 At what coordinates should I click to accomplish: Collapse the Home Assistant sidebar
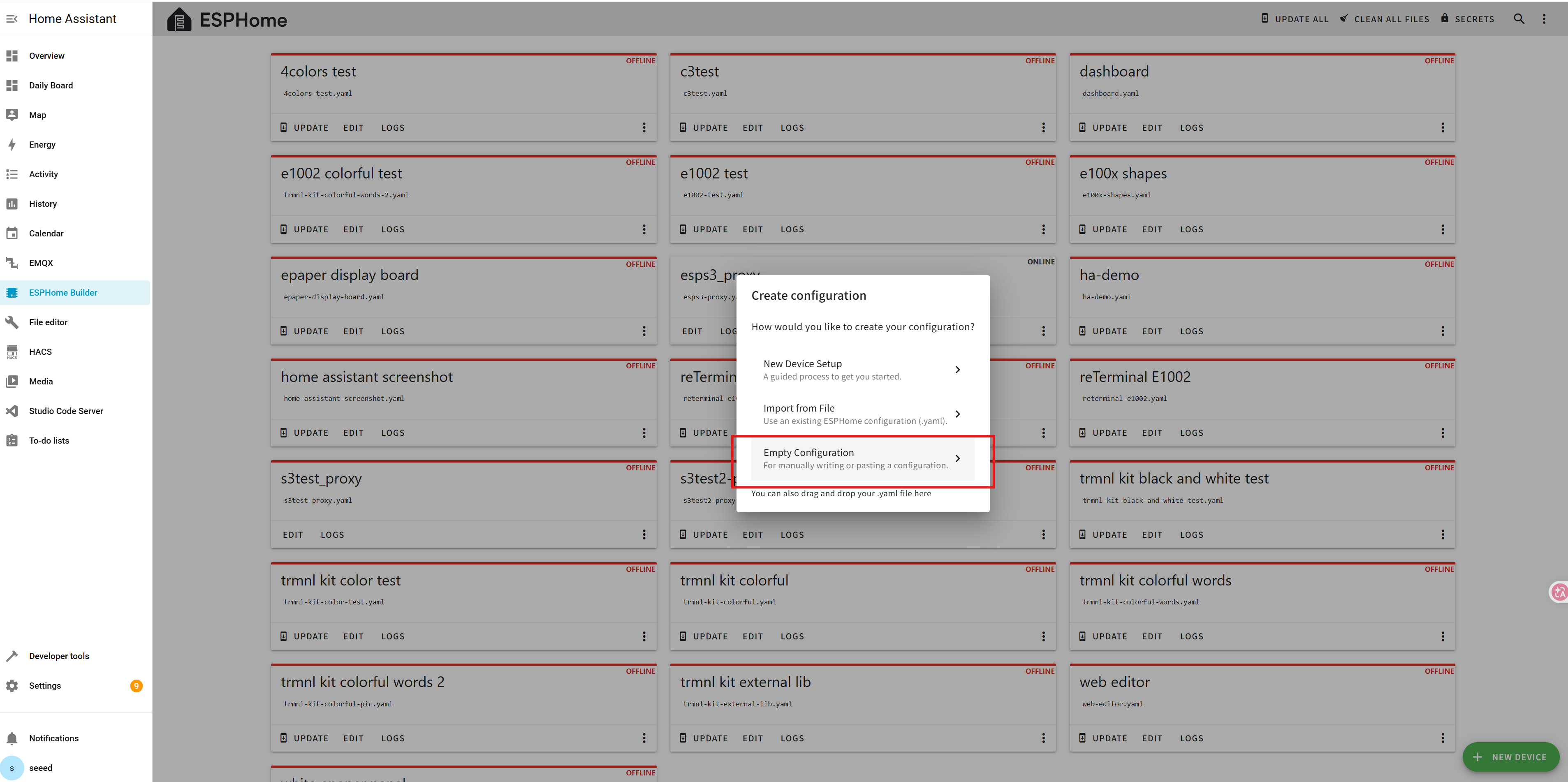tap(12, 19)
